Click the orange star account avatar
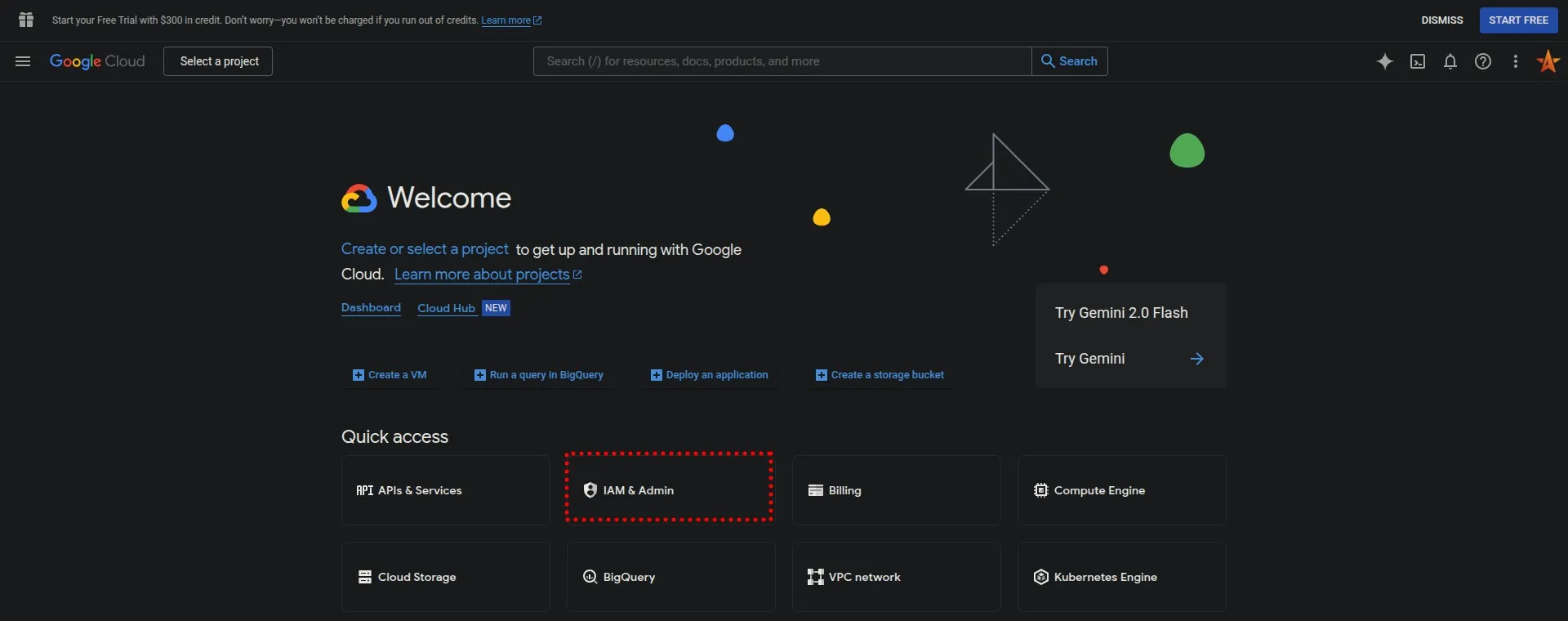 click(1548, 61)
